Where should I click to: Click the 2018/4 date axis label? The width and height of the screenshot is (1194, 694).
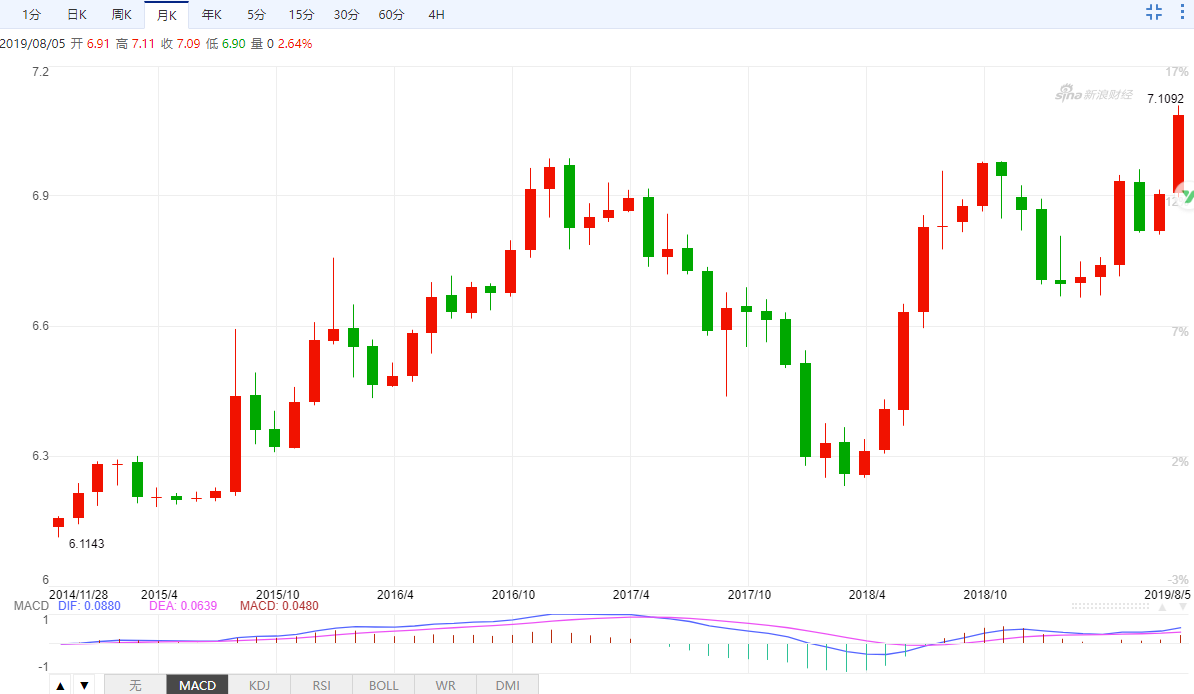(x=867, y=594)
